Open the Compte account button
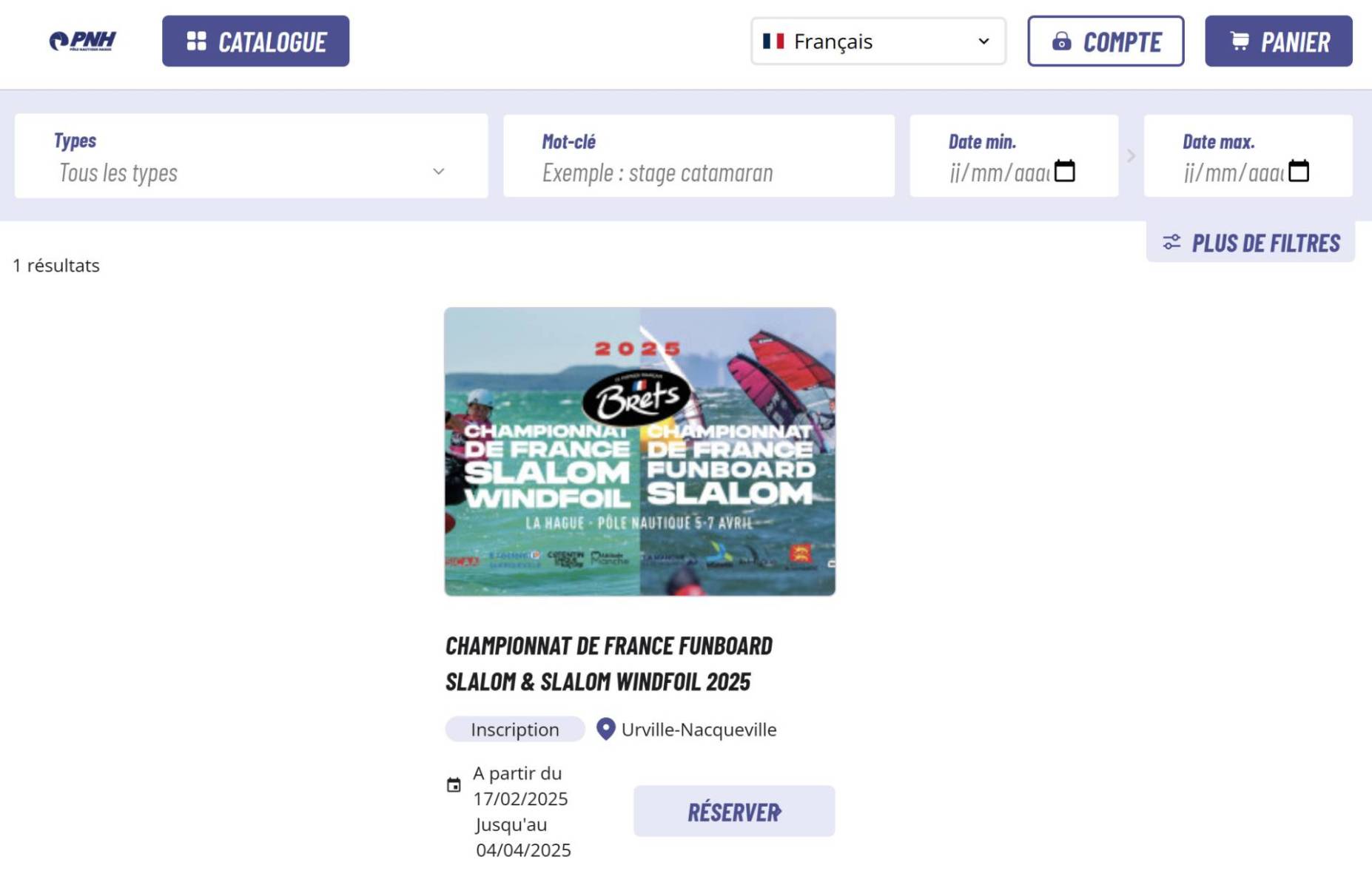This screenshot has height=888, width=1372. pyautogui.click(x=1106, y=41)
